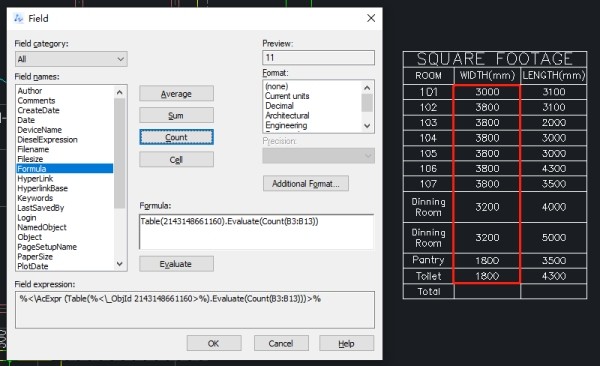Click the Sum button
Image resolution: width=600 pixels, height=366 pixels.
click(176, 116)
